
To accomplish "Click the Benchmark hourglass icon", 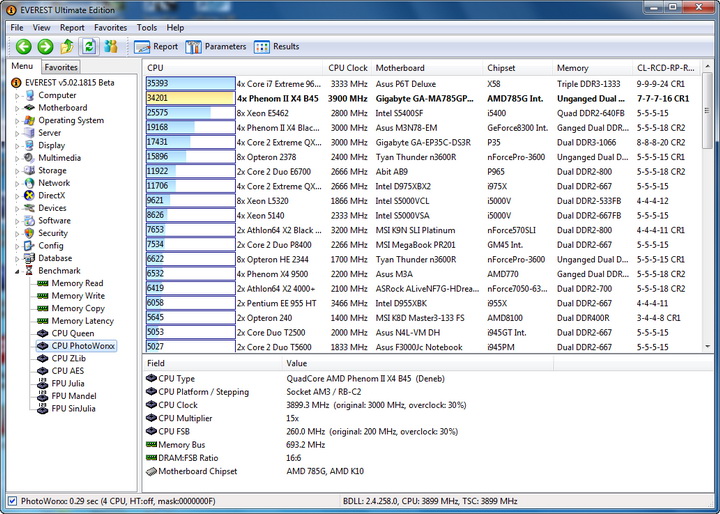I will click(30, 271).
